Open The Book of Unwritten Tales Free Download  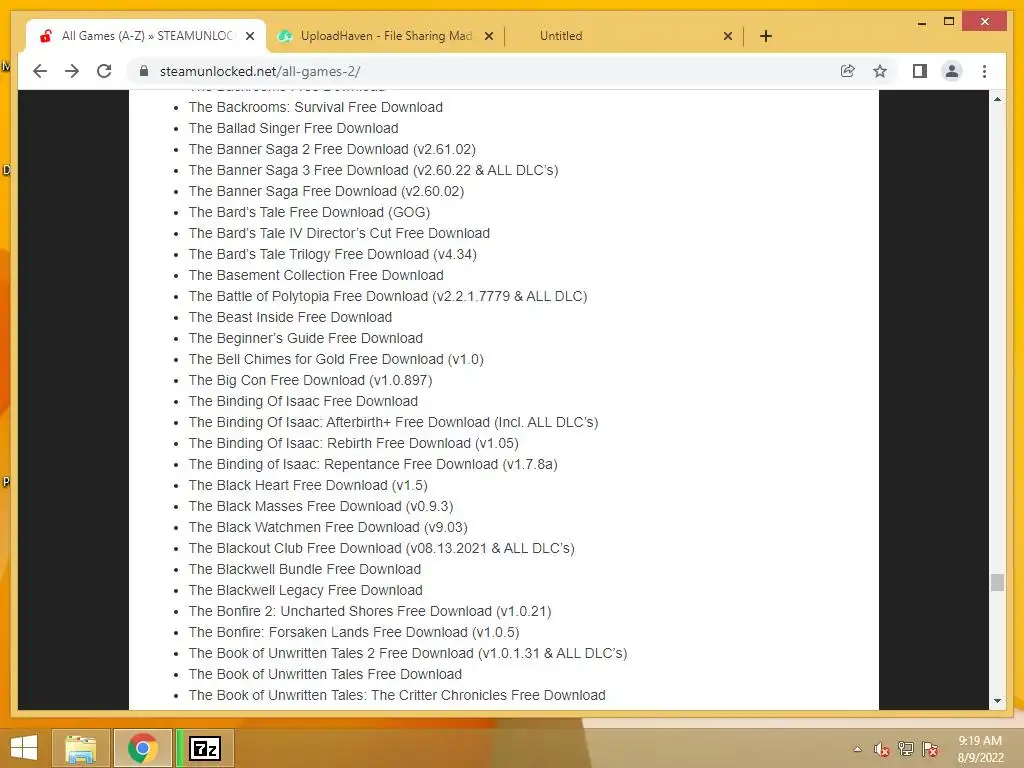(325, 674)
